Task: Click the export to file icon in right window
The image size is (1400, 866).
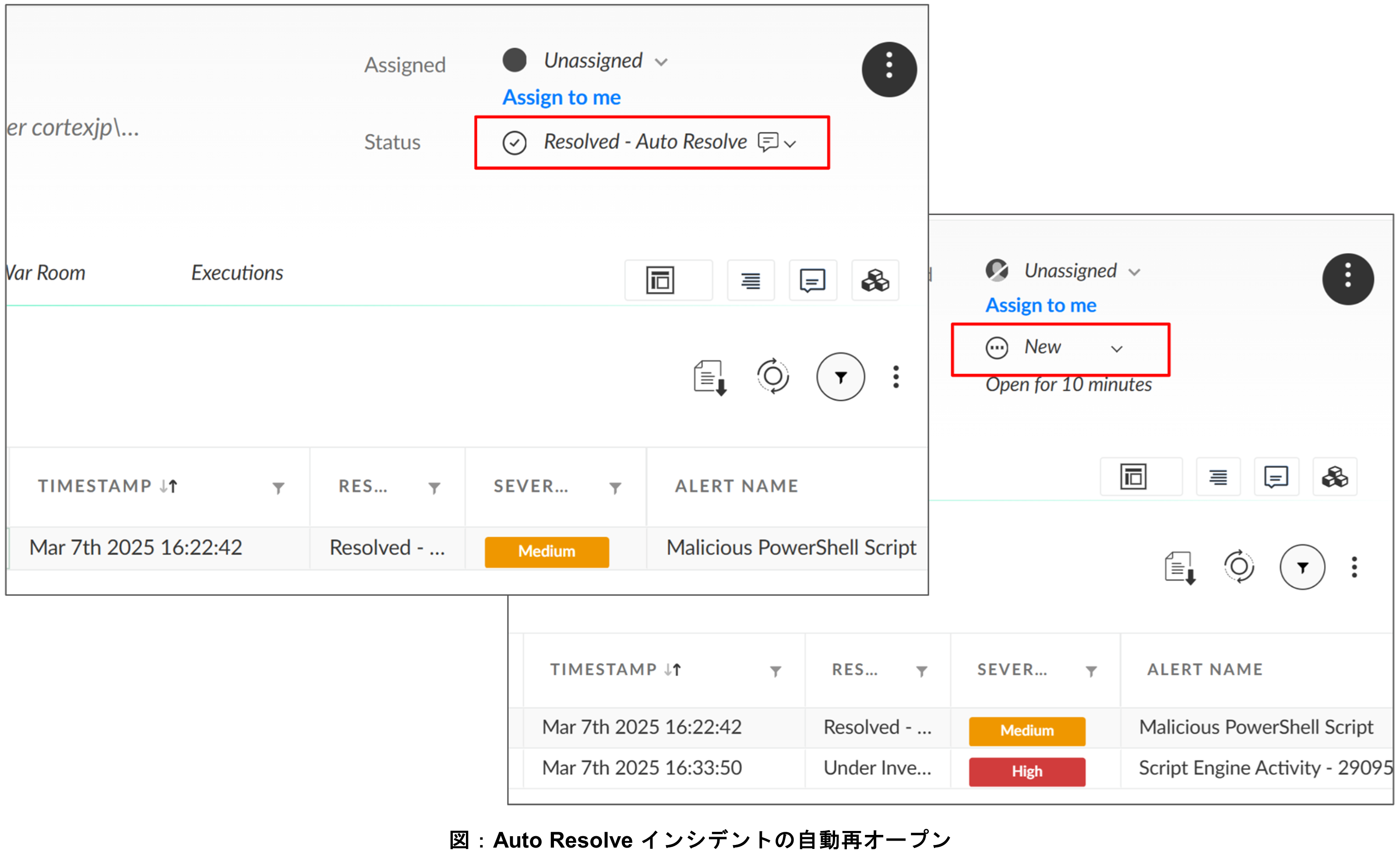Action: pyautogui.click(x=1180, y=568)
